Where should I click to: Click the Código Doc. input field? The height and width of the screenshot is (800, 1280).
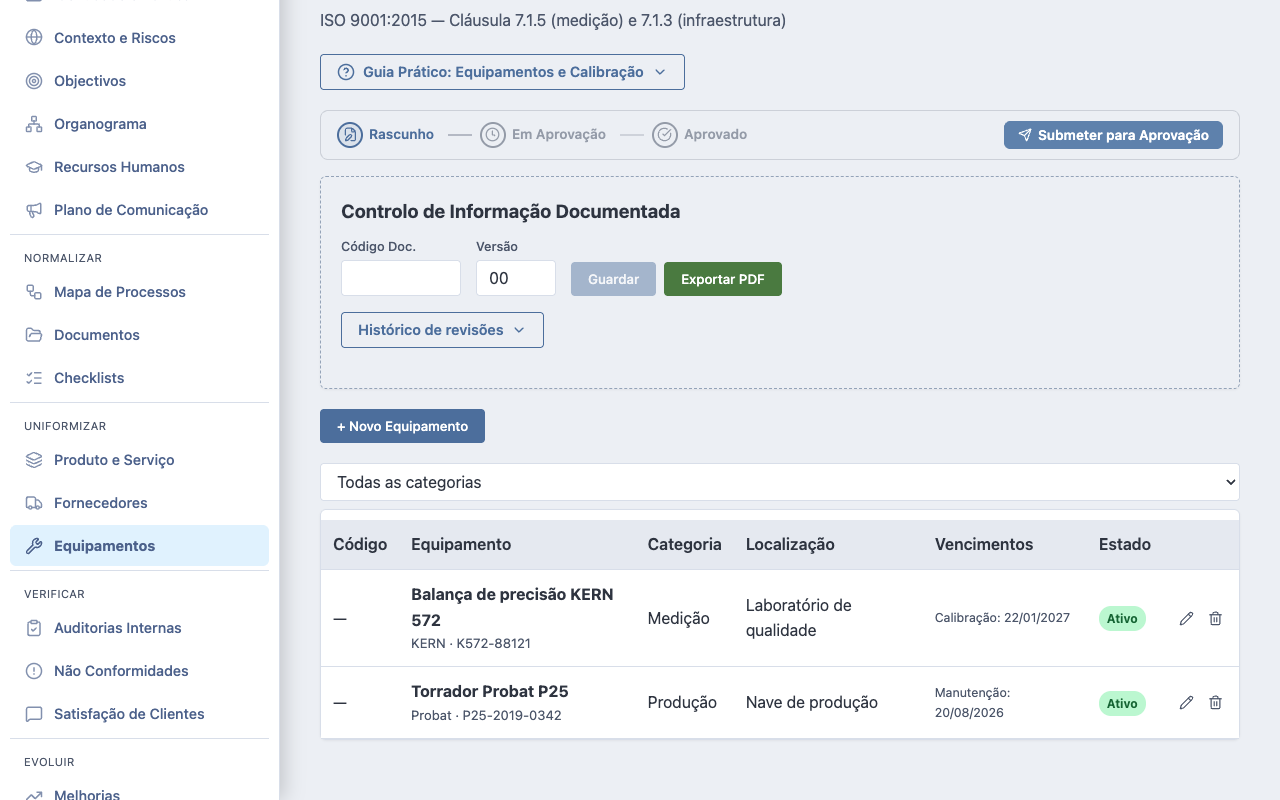(x=401, y=278)
